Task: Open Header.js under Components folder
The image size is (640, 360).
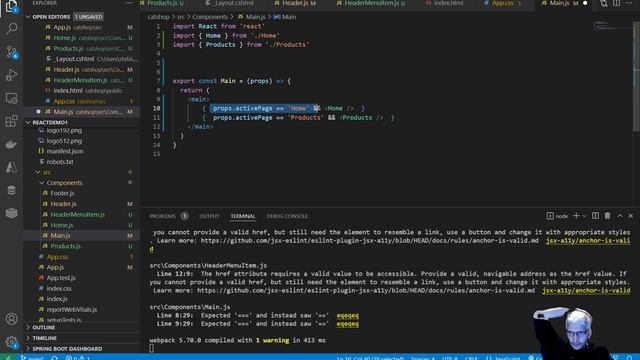Action: point(63,204)
